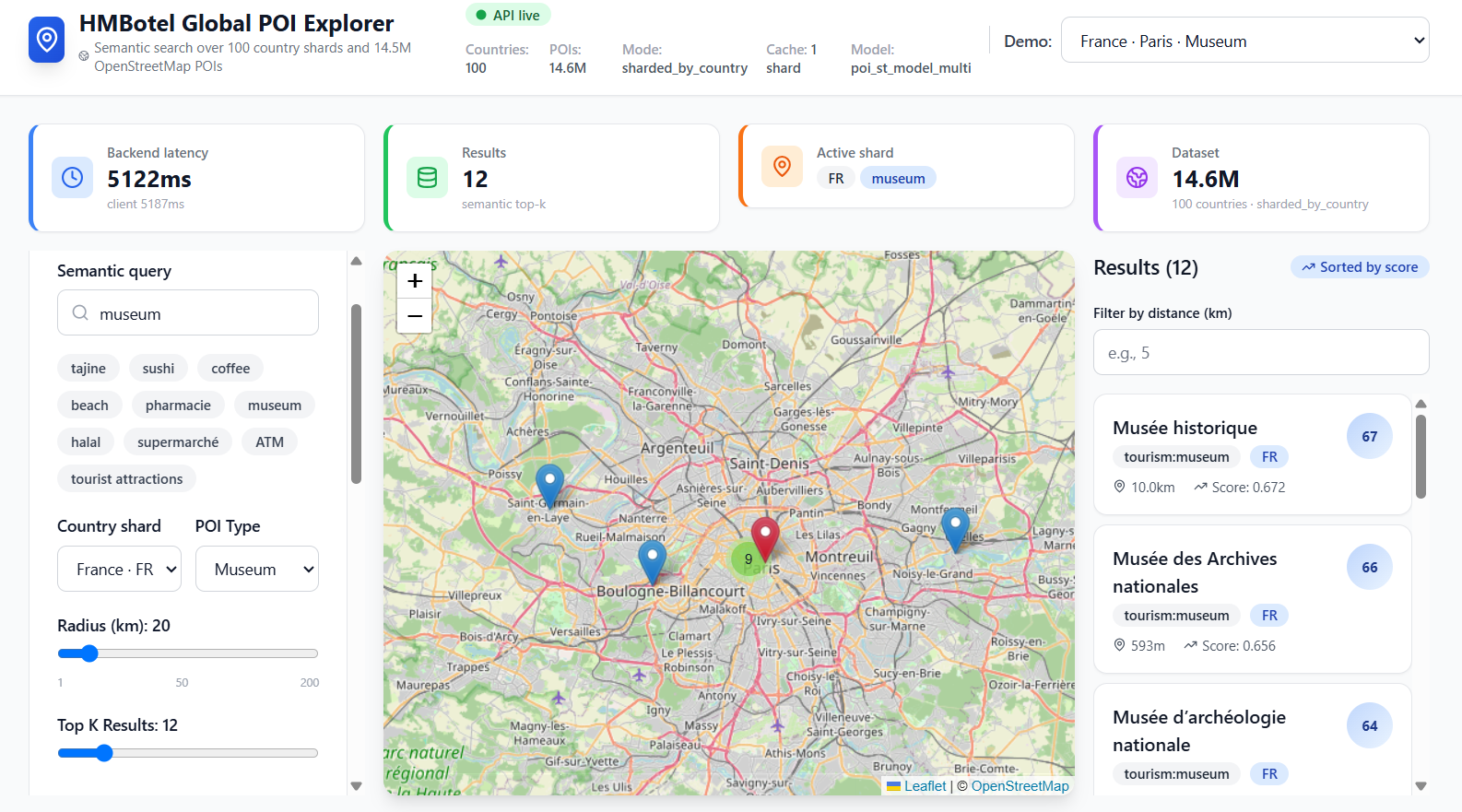
Task: Click tourism:museum tag on Musée historique
Action: (1176, 456)
